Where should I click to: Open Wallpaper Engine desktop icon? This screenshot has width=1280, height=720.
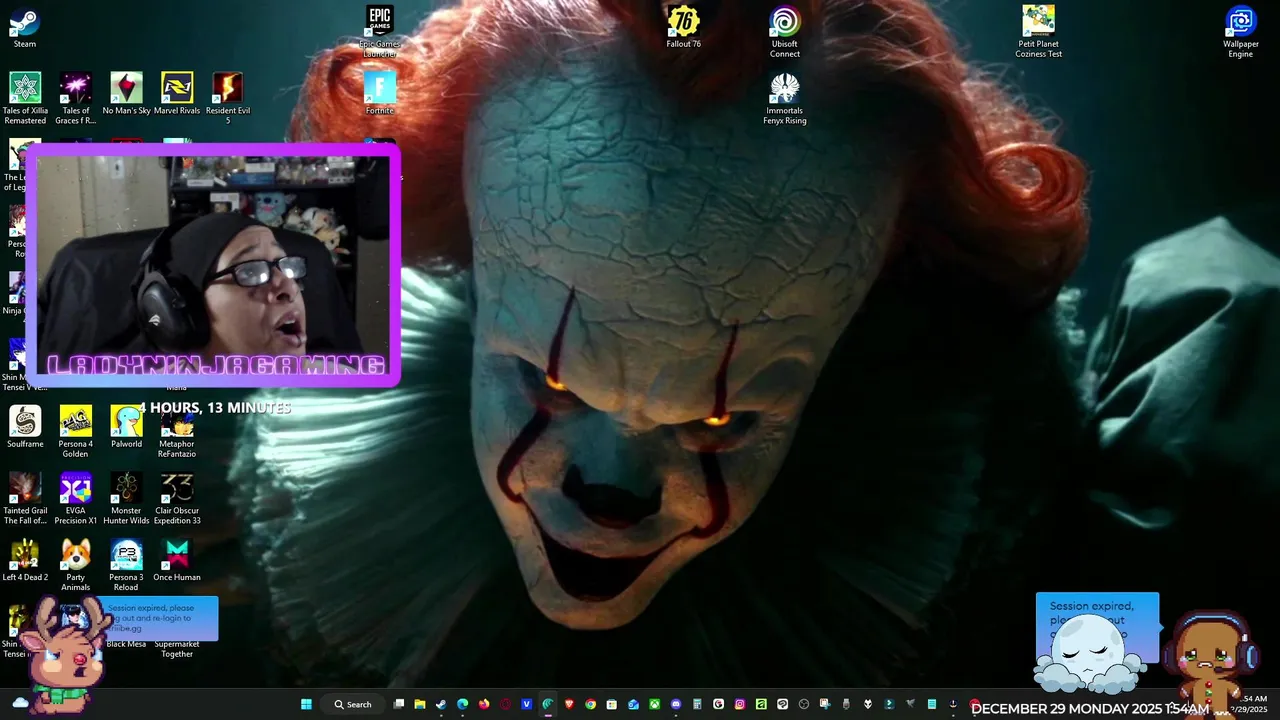pos(1240,31)
